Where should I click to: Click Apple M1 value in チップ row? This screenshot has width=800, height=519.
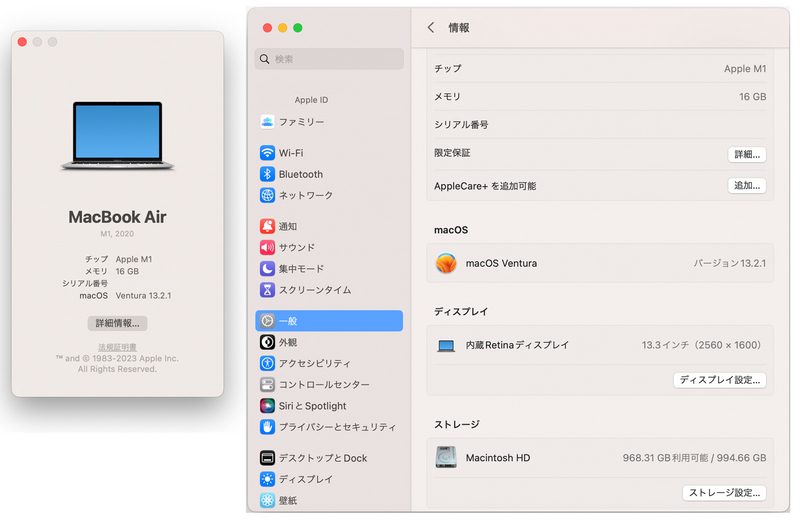[x=745, y=68]
